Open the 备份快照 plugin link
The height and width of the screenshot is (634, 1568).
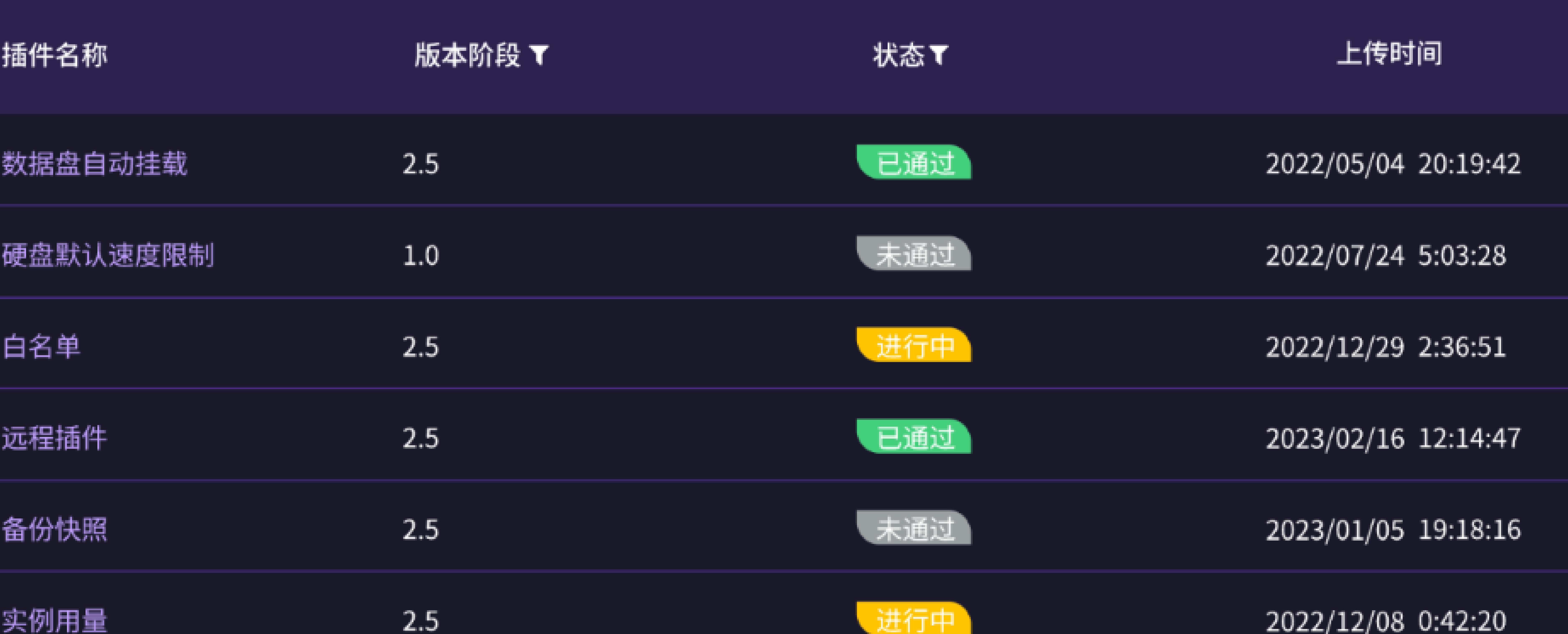[55, 529]
